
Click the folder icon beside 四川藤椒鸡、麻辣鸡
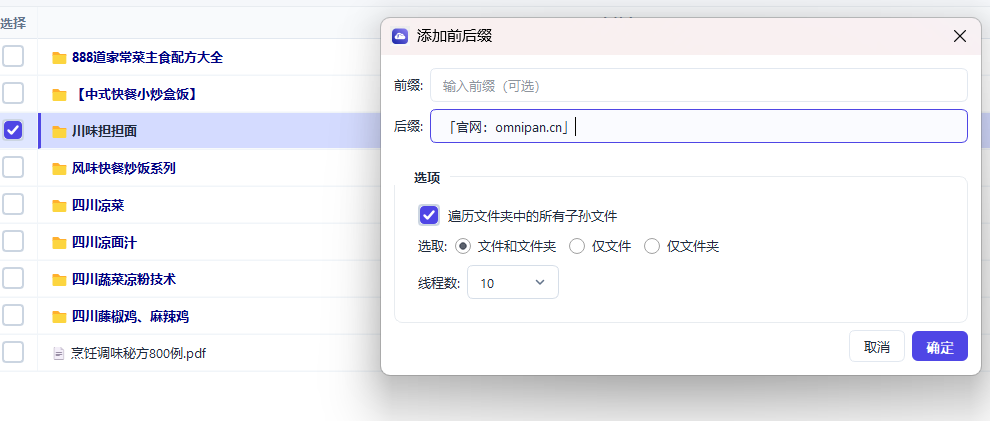(x=59, y=317)
